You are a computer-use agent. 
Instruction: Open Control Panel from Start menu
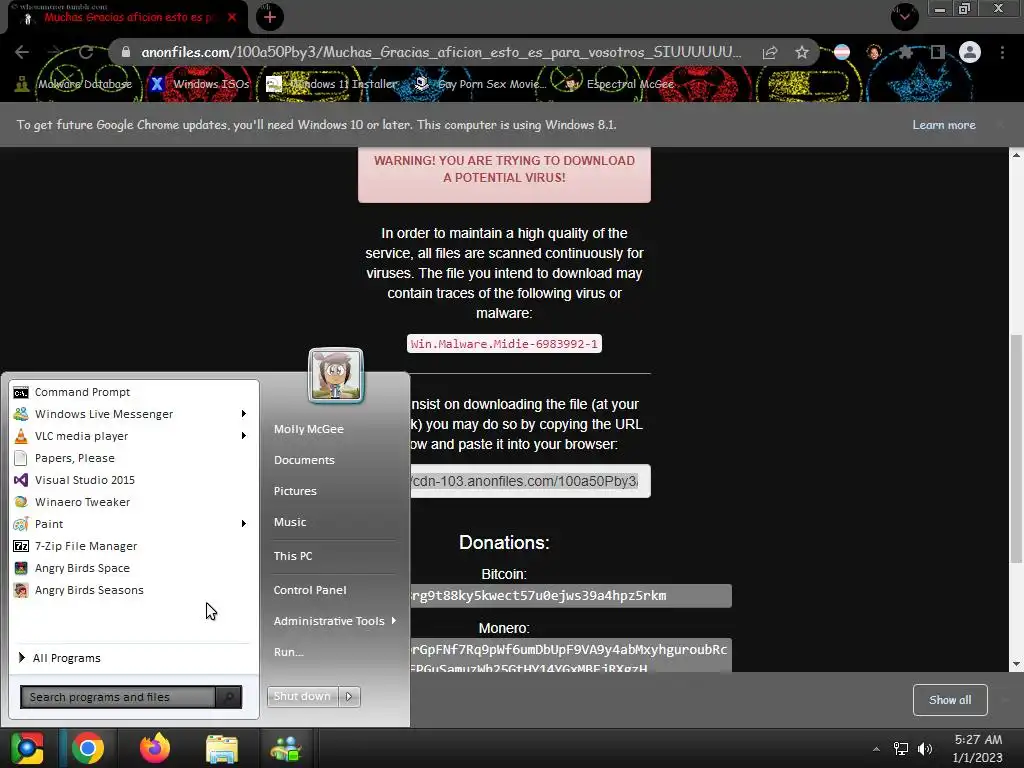pos(310,590)
